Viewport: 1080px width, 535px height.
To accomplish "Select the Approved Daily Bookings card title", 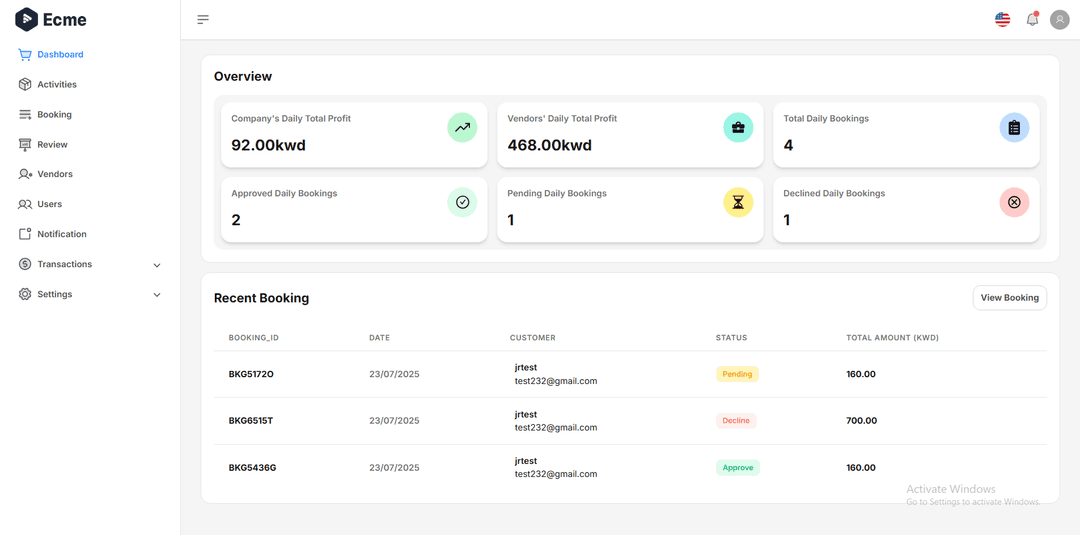I will point(284,193).
